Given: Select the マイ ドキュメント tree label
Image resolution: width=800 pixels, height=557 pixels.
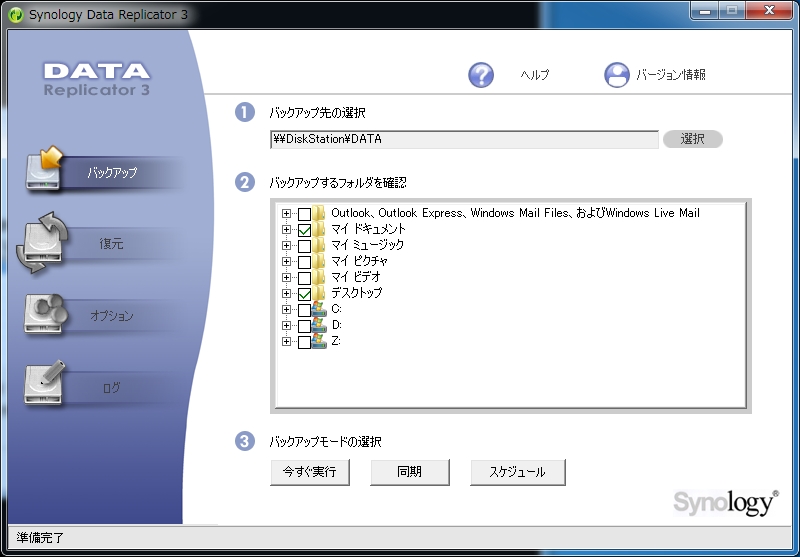Looking at the screenshot, I should click(x=368, y=229).
